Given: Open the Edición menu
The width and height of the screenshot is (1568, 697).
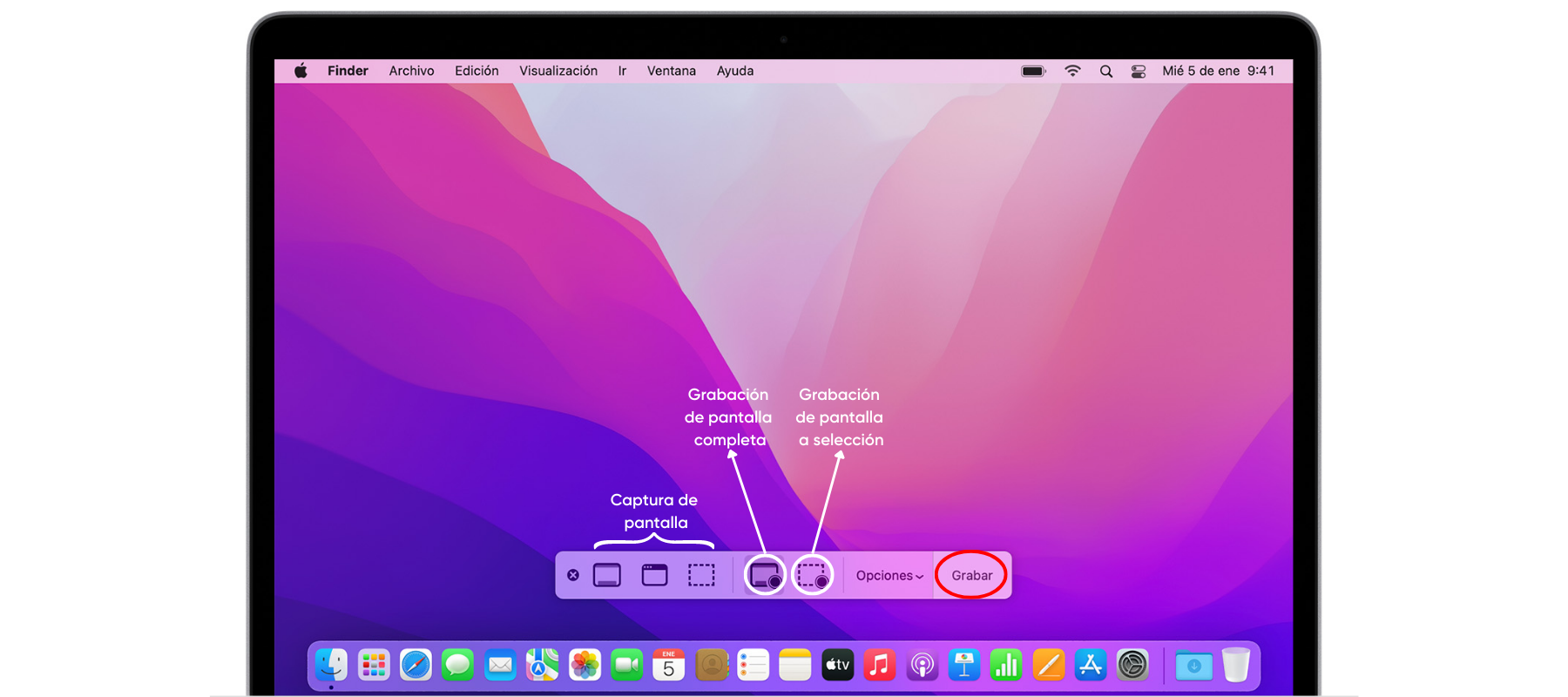Looking at the screenshot, I should pyautogui.click(x=476, y=71).
